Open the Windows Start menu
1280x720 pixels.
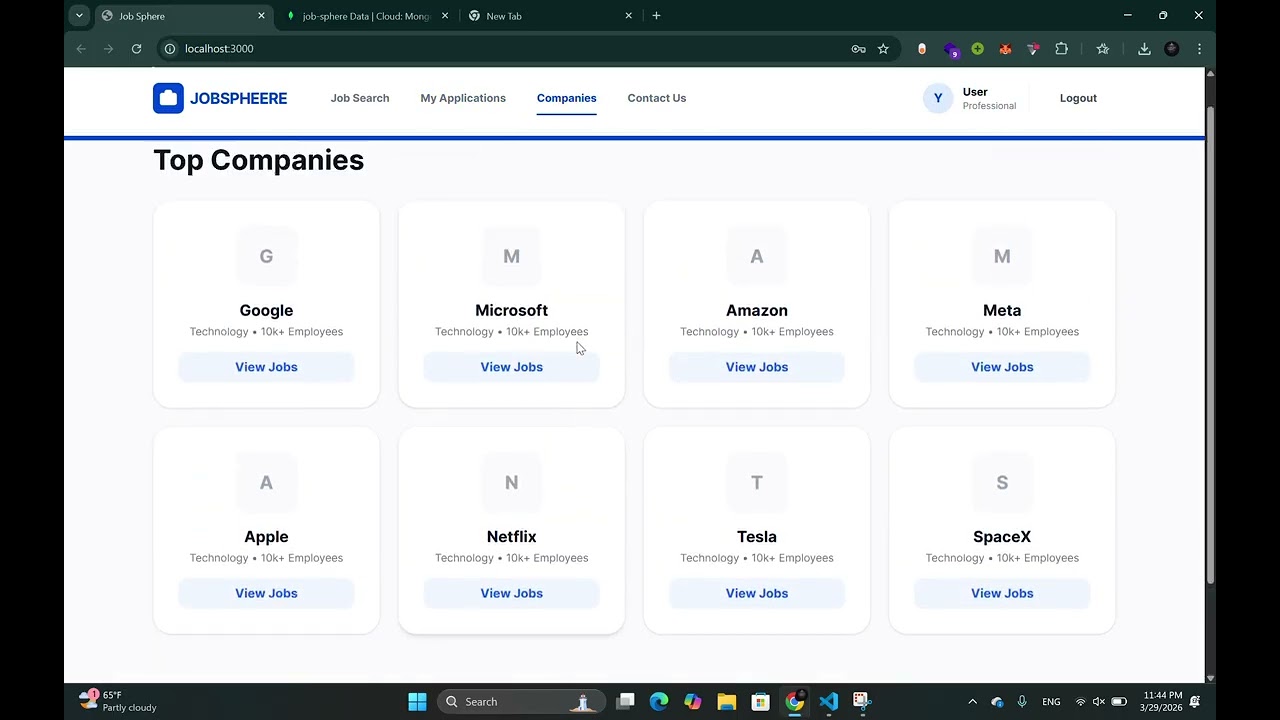click(x=417, y=701)
